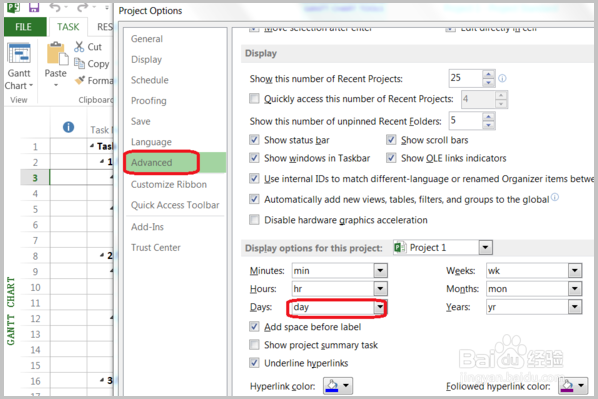Select Language in options sidebar
The height and width of the screenshot is (399, 598).
click(151, 142)
